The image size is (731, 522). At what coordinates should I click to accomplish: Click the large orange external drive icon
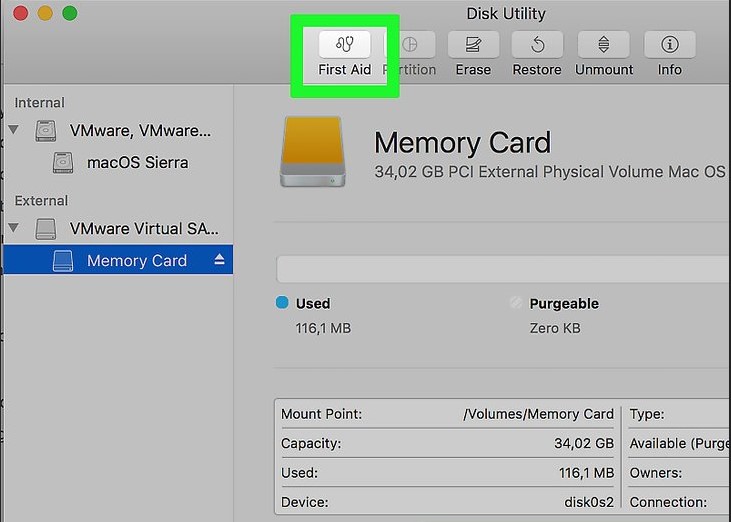(313, 151)
